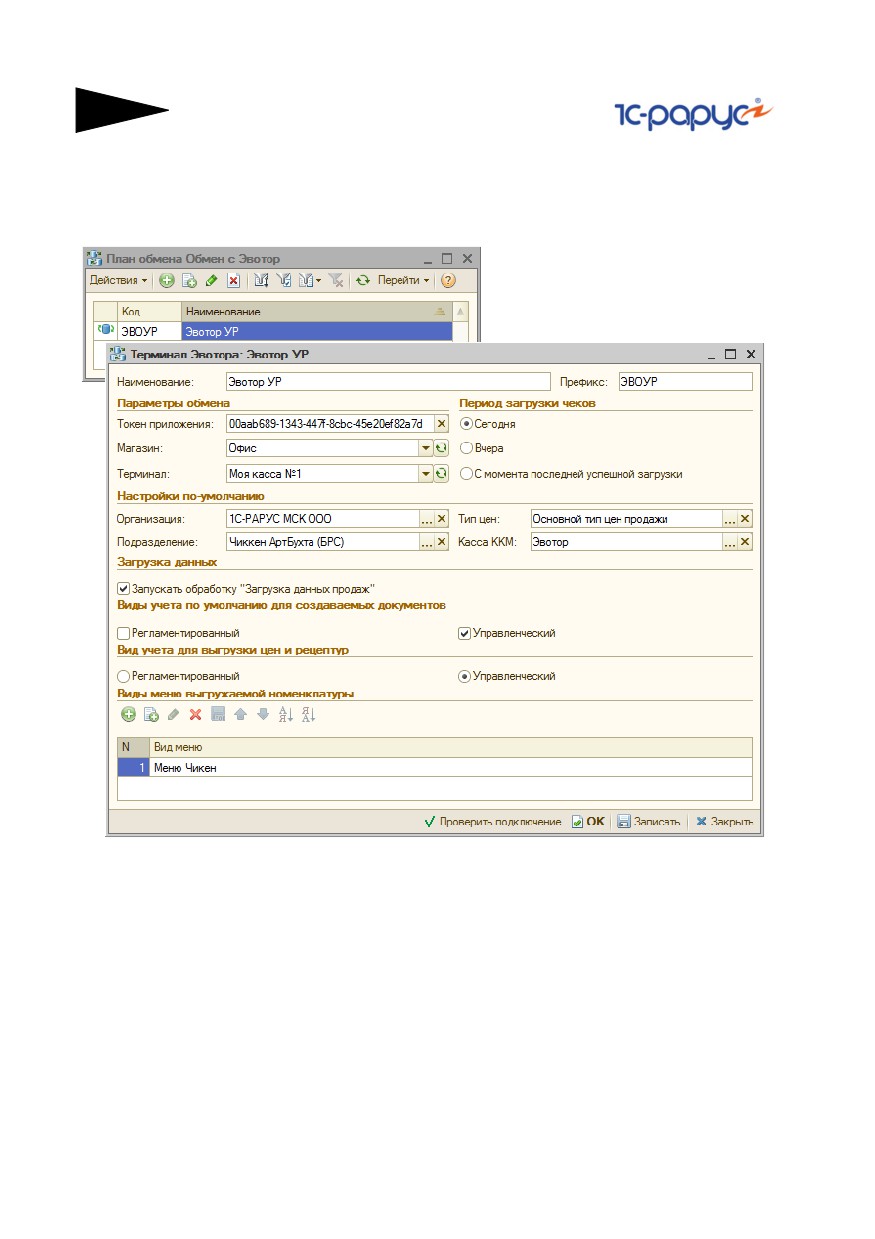The image size is (875, 1239).
Task: Copy menu type row via copy icon
Action: pyautogui.click(x=151, y=714)
